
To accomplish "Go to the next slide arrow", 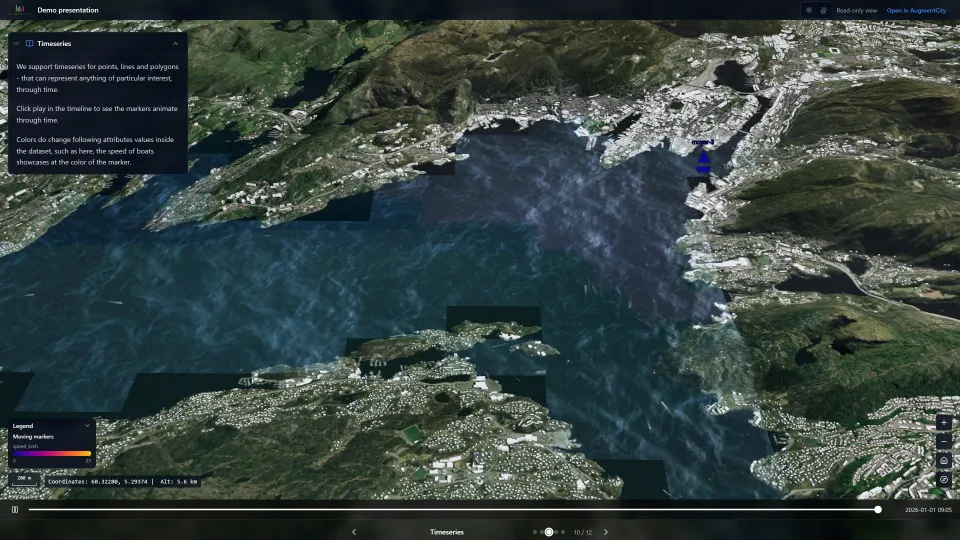I will [606, 532].
